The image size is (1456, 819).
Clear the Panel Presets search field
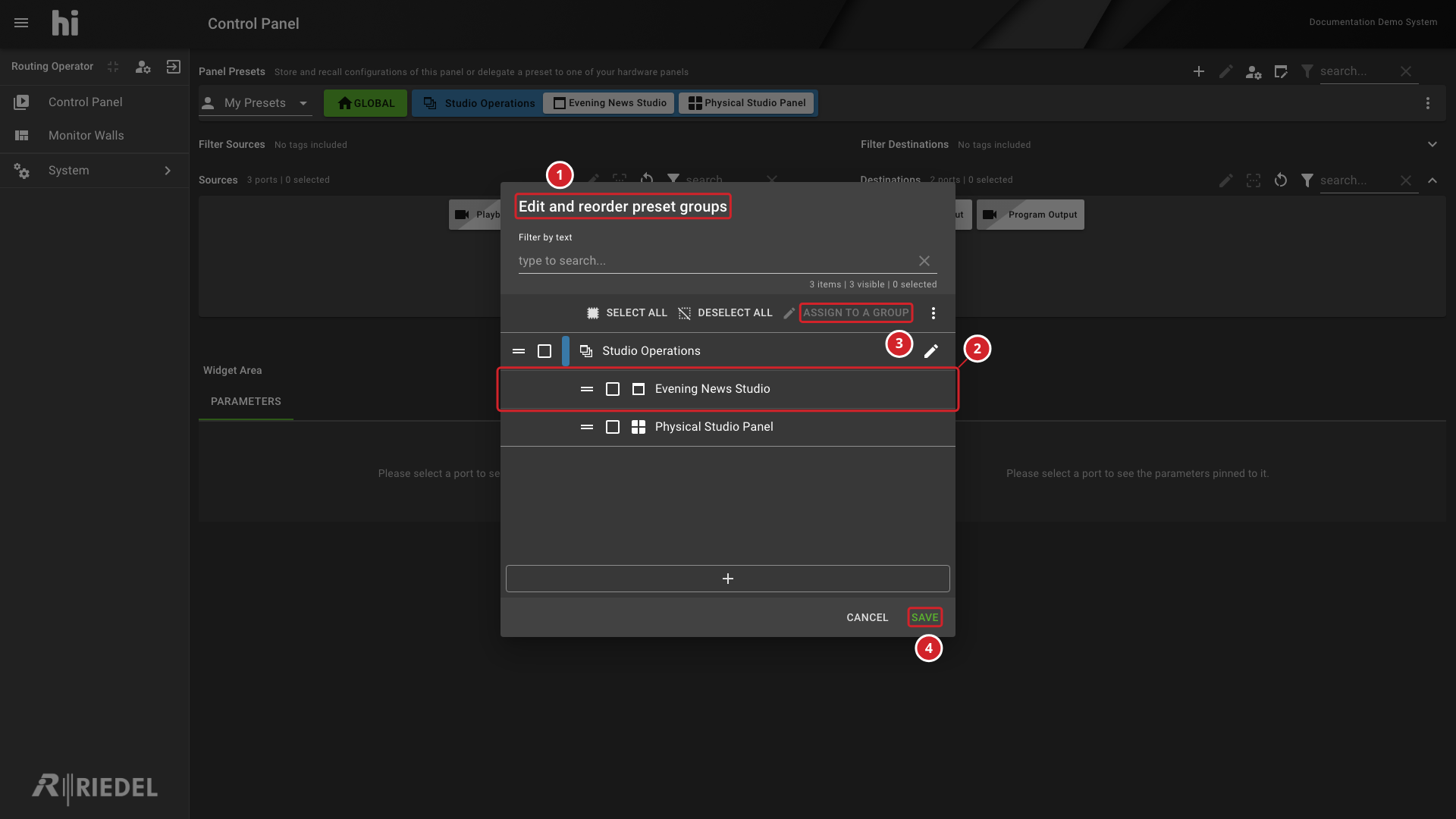click(x=1406, y=71)
